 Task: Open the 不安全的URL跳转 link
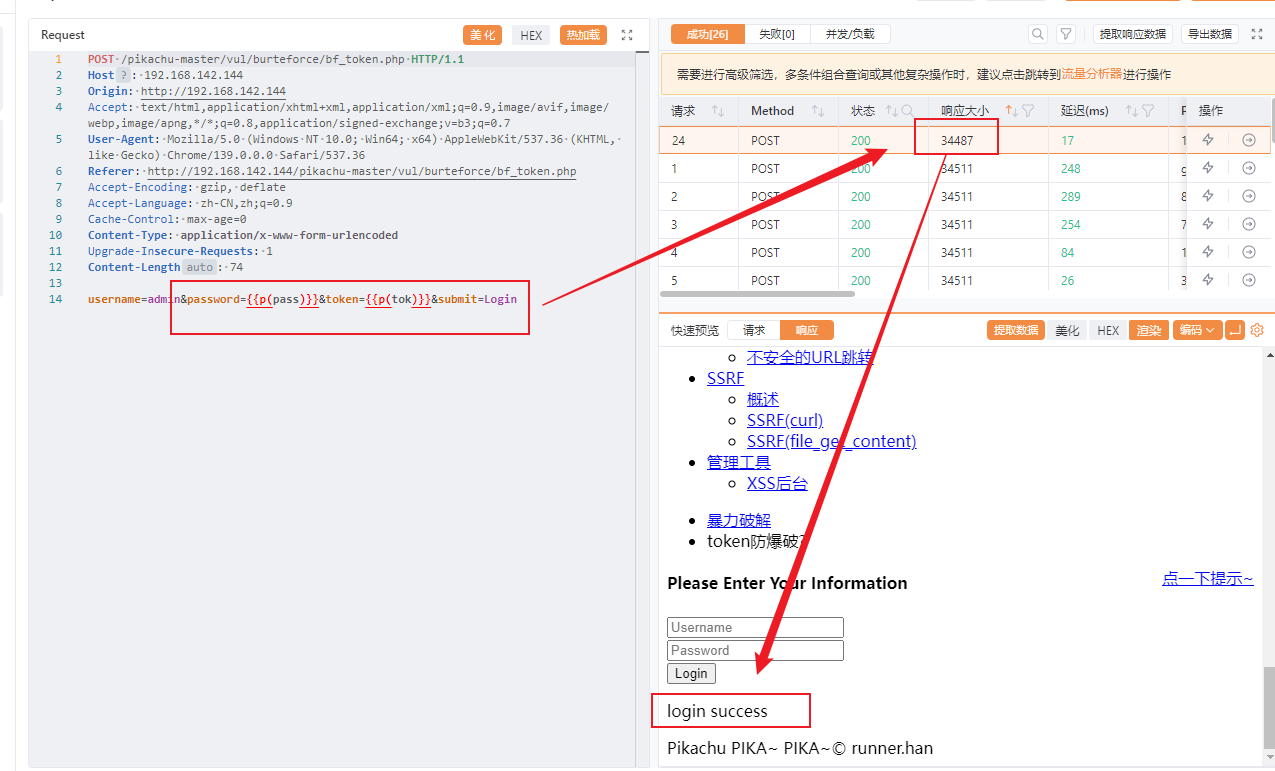pos(810,357)
